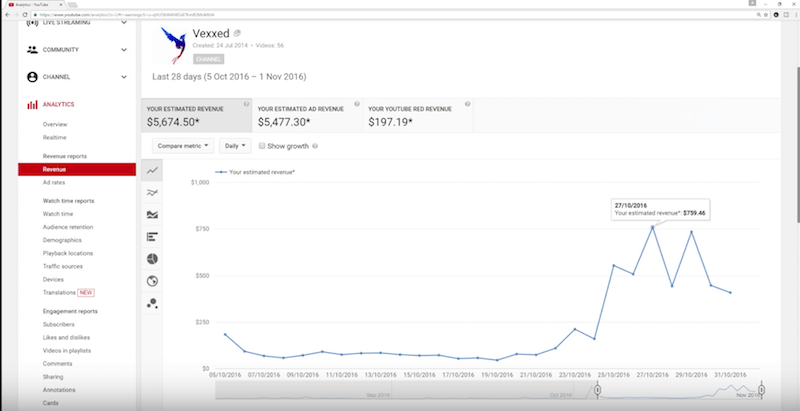This screenshot has width=800, height=411.
Task: Open the Devices report
Action: 53,279
